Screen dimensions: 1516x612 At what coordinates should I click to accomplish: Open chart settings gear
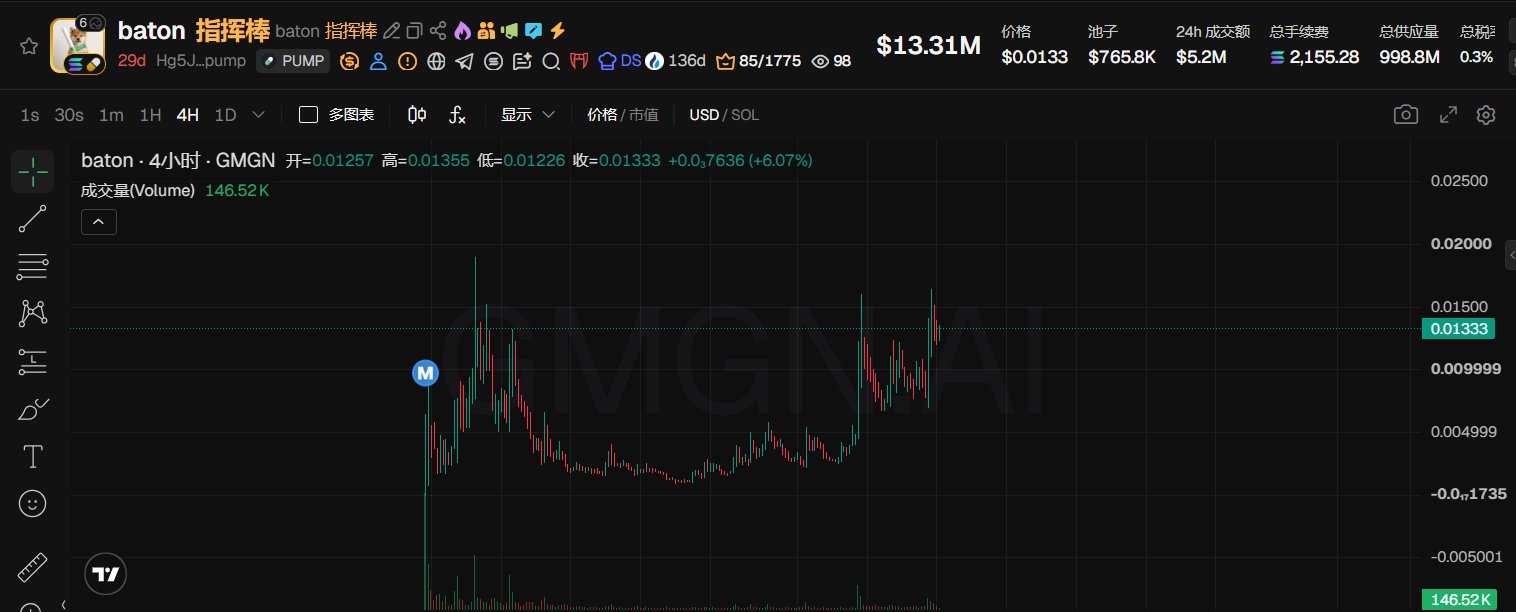click(x=1486, y=115)
